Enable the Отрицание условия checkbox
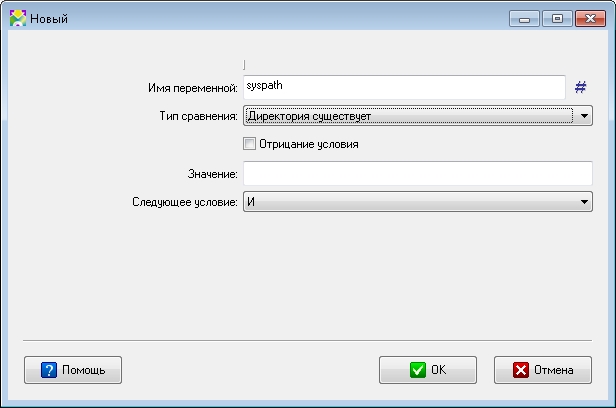The height and width of the screenshot is (408, 616). pyautogui.click(x=249, y=144)
